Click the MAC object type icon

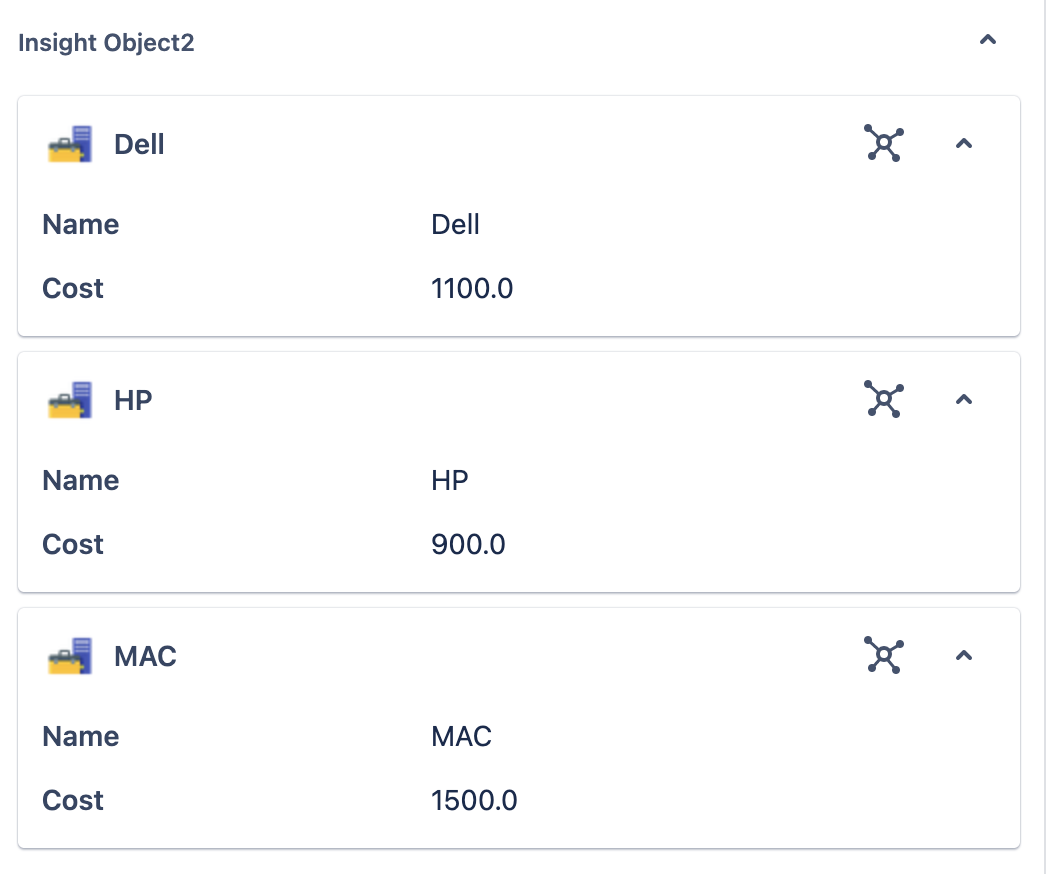point(70,657)
